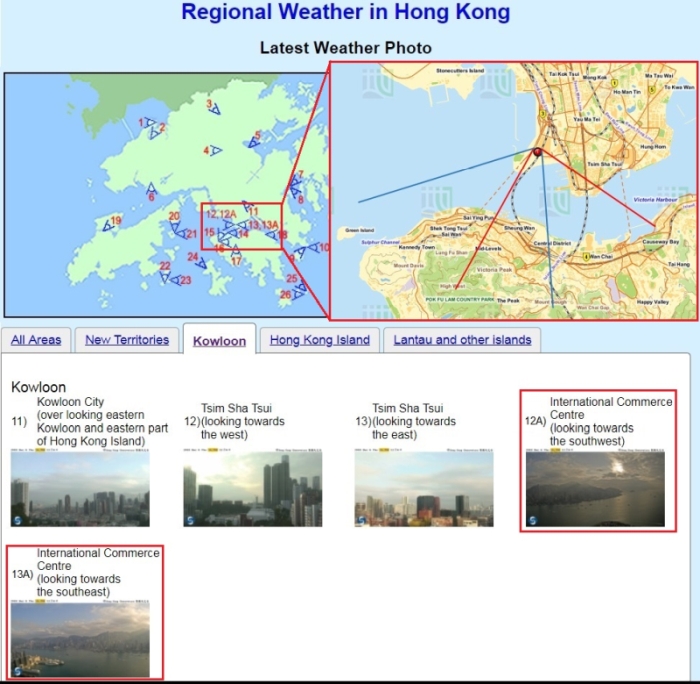This screenshot has width=700, height=684.
Task: Select the Hong Kong Island tab
Action: (319, 340)
